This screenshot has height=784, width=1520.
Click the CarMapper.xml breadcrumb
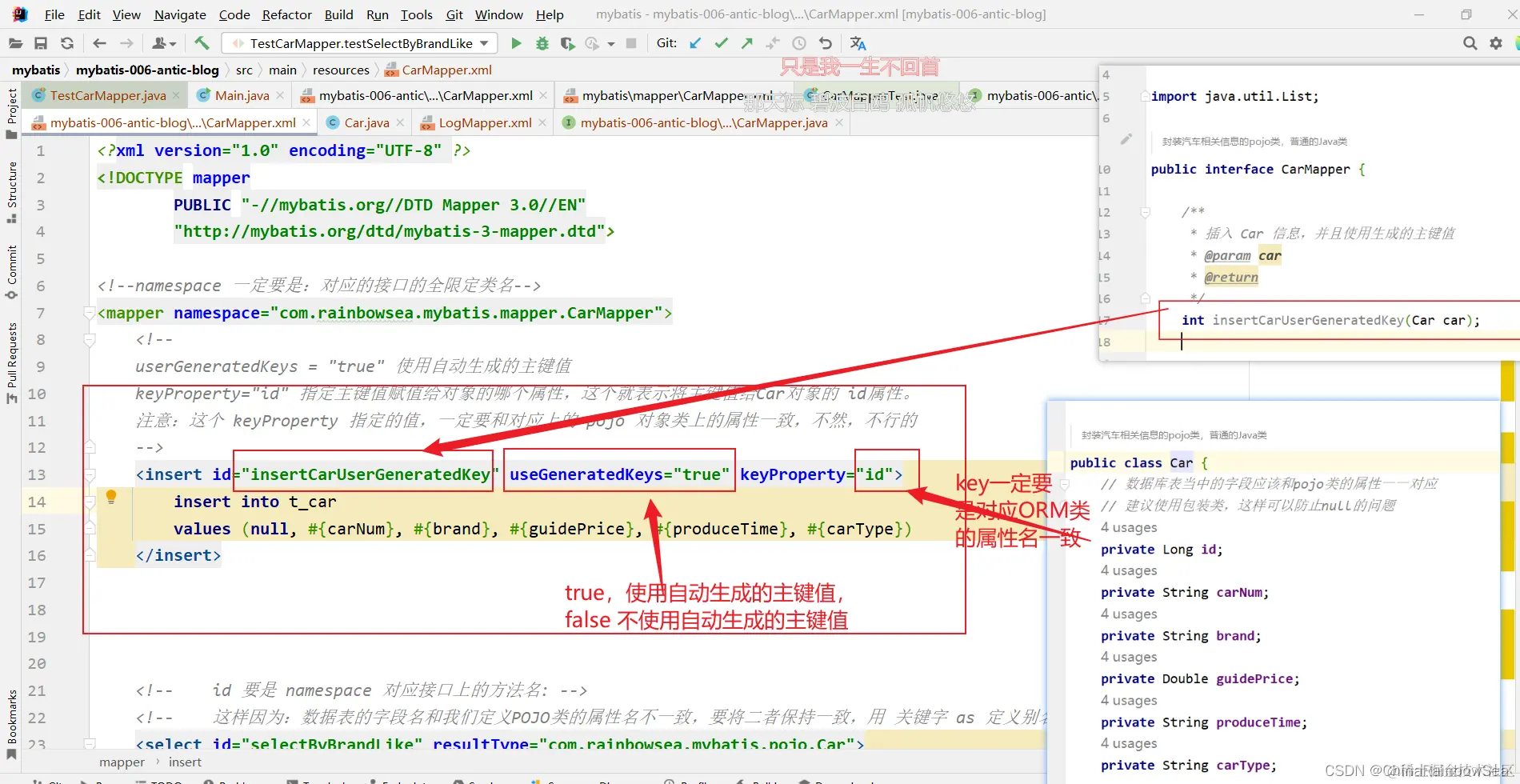coord(438,70)
